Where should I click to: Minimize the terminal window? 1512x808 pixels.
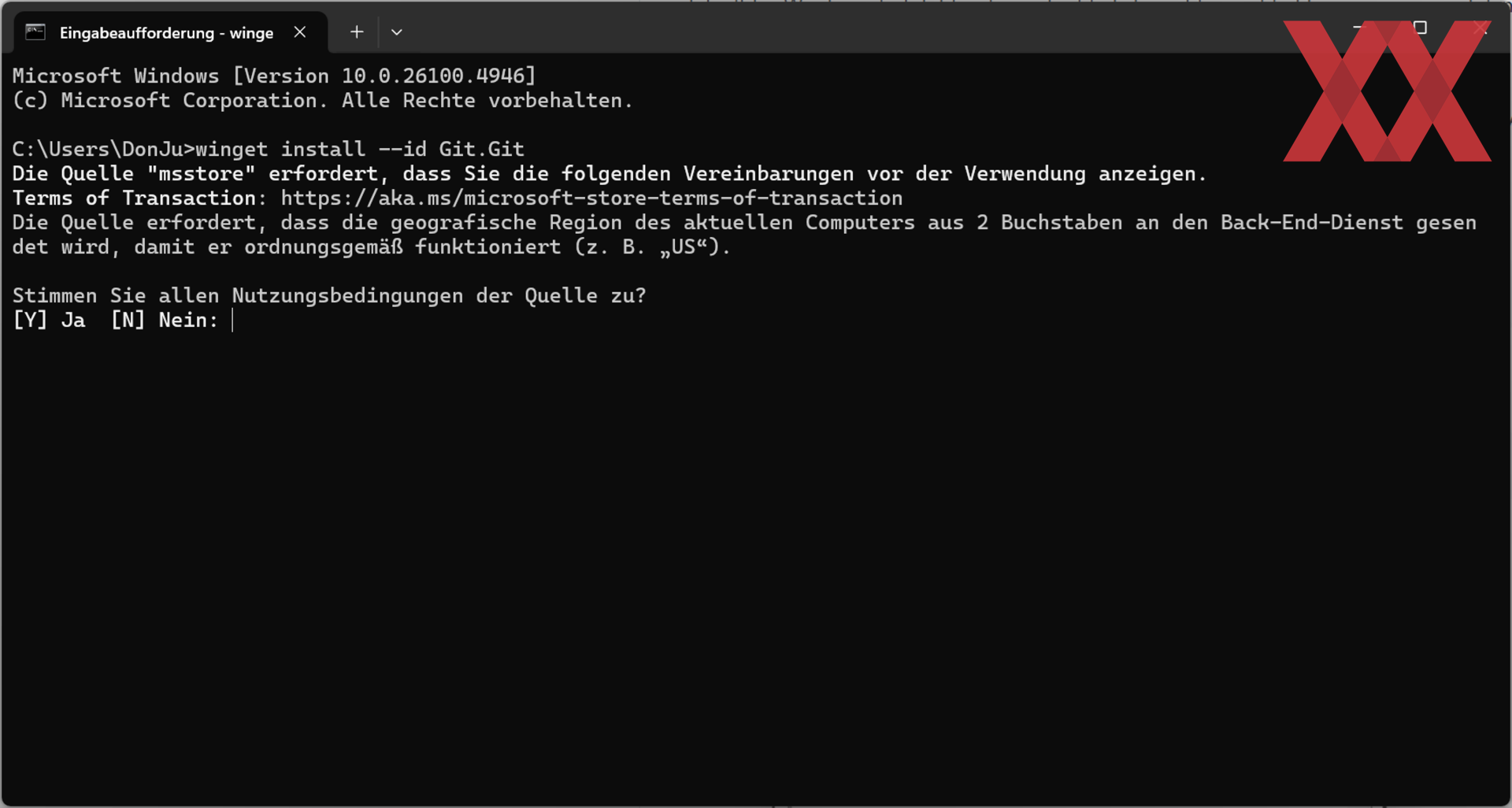point(1358,28)
